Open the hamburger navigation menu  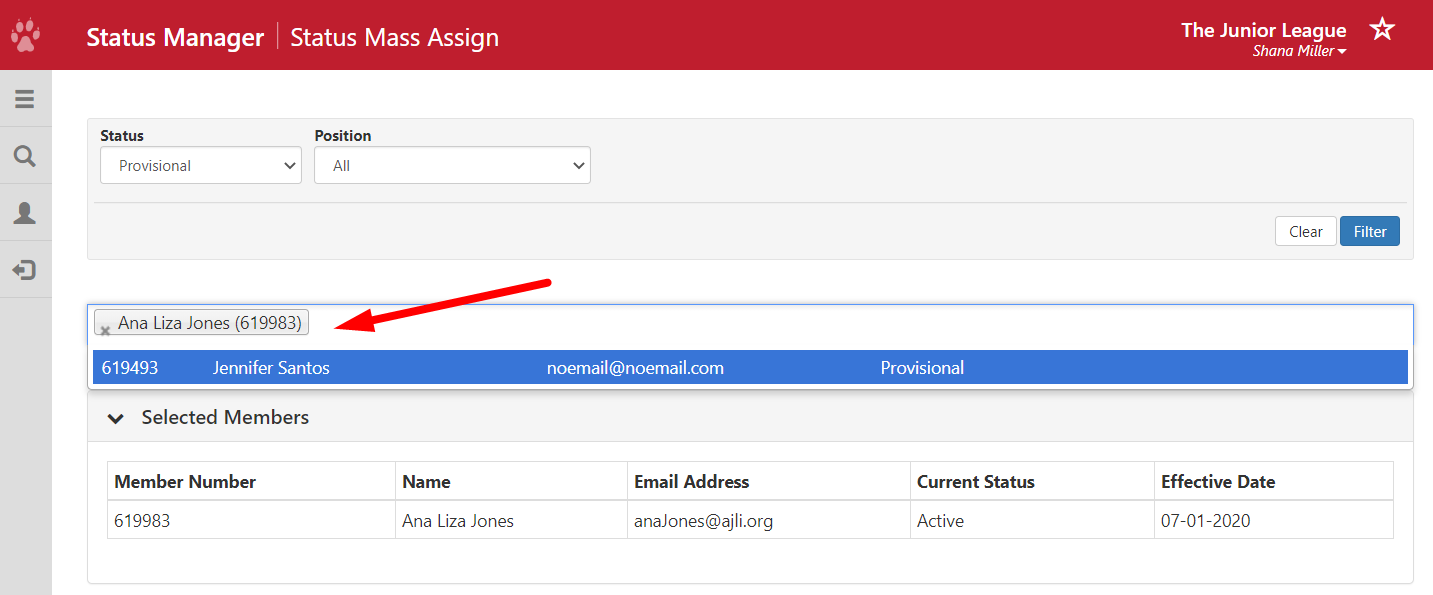25,97
